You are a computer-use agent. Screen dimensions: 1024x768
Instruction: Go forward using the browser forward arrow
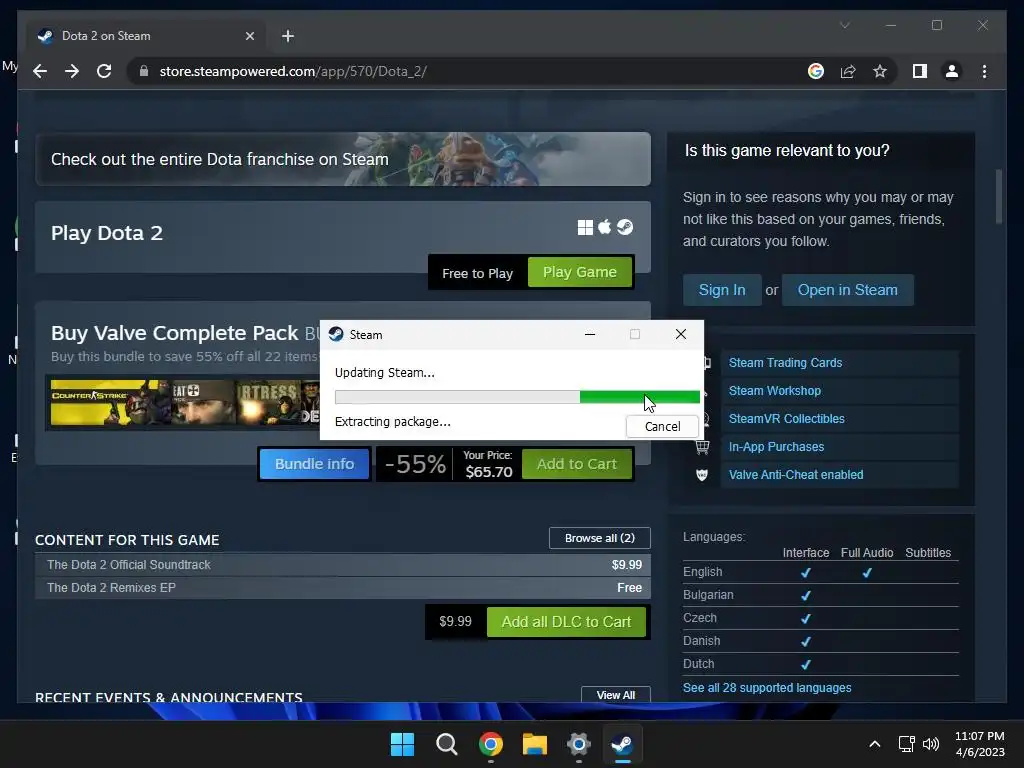tap(72, 71)
